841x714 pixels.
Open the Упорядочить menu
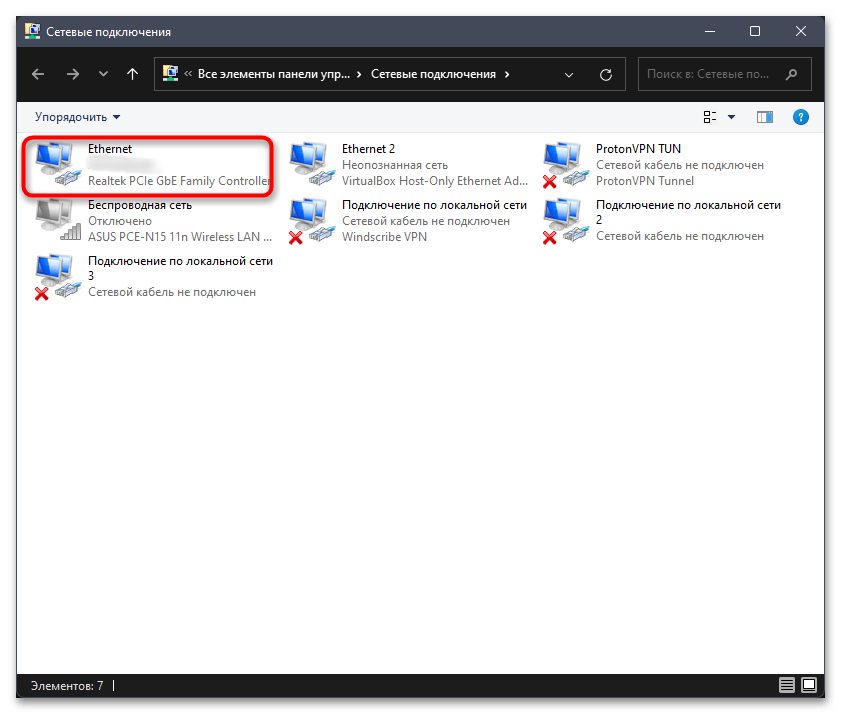(x=78, y=117)
